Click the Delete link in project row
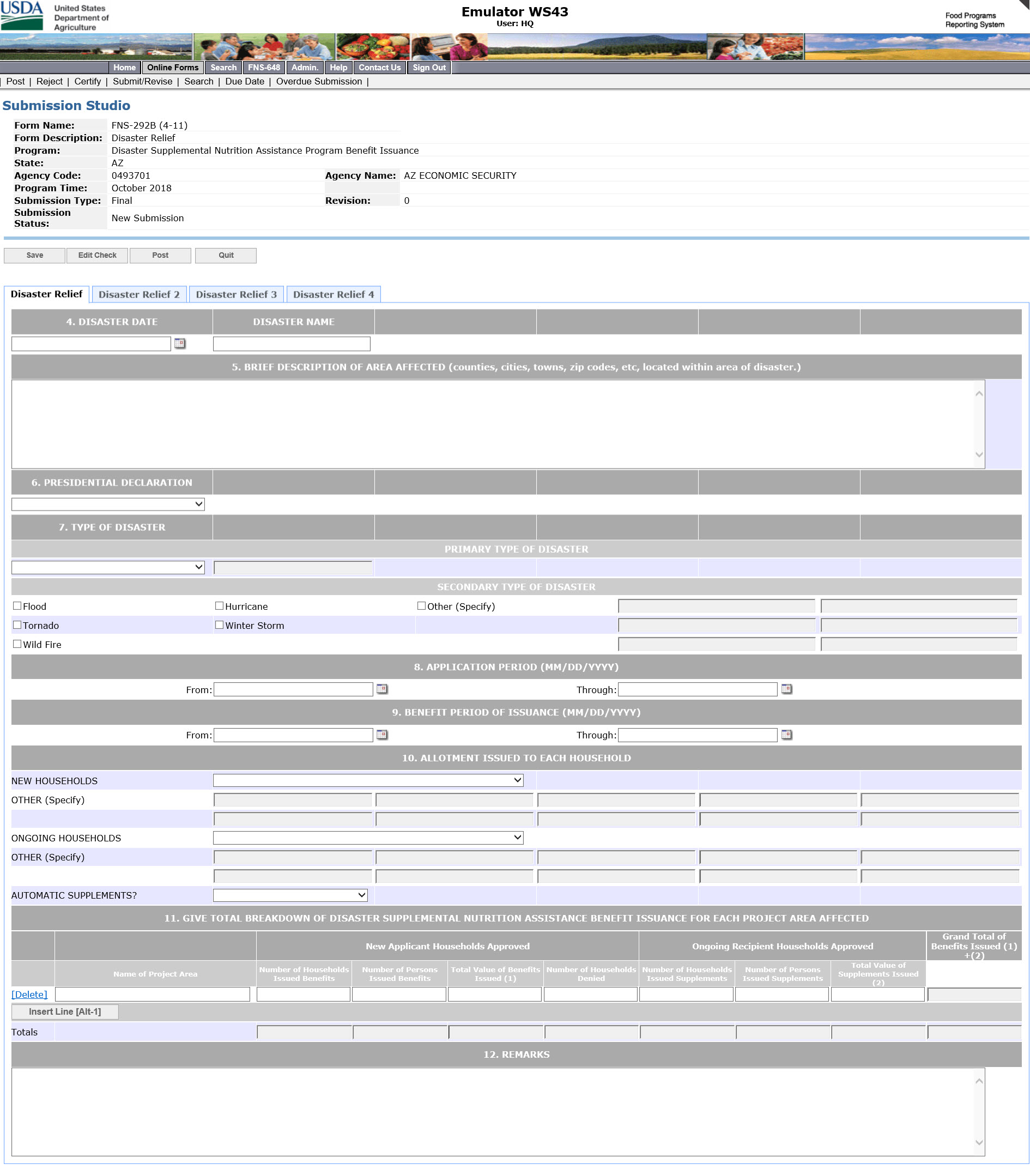This screenshot has width=1030, height=1176. (29, 994)
